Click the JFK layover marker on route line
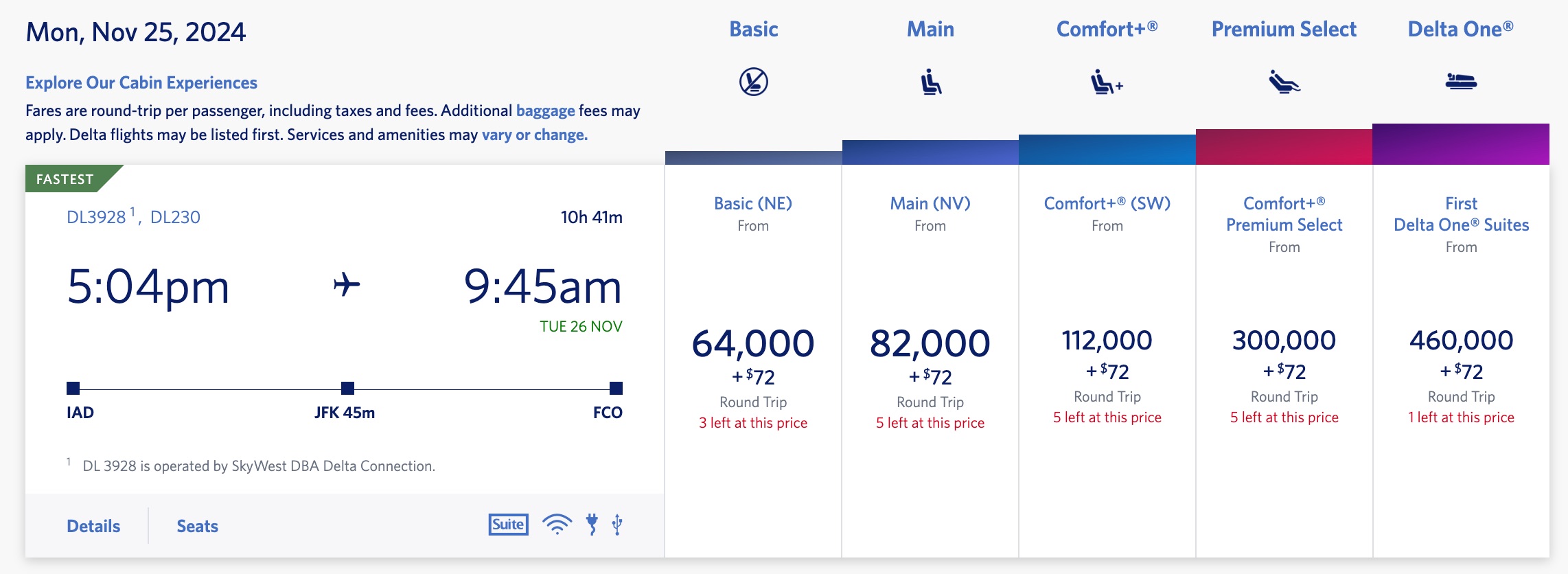 348,388
